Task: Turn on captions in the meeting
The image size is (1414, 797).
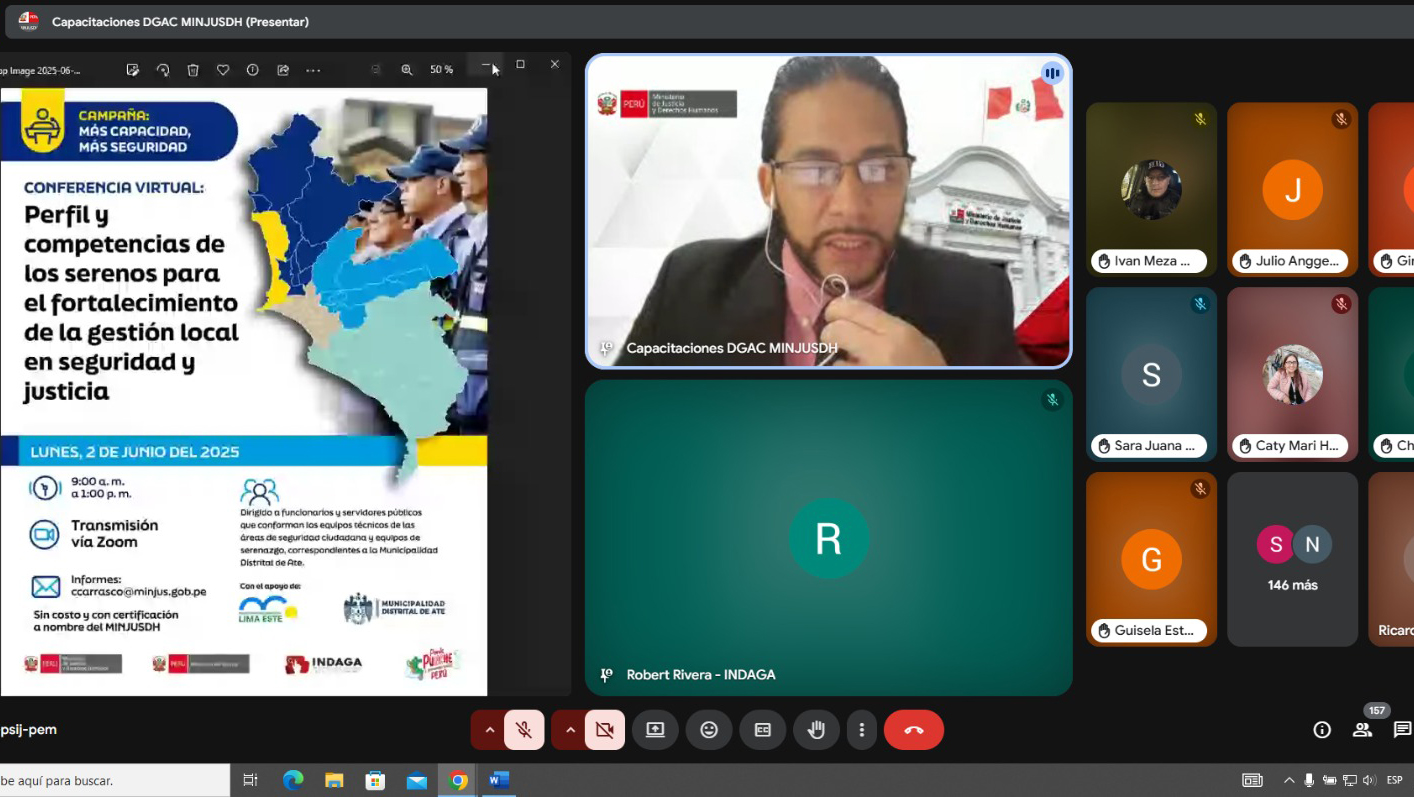Action: 763,730
